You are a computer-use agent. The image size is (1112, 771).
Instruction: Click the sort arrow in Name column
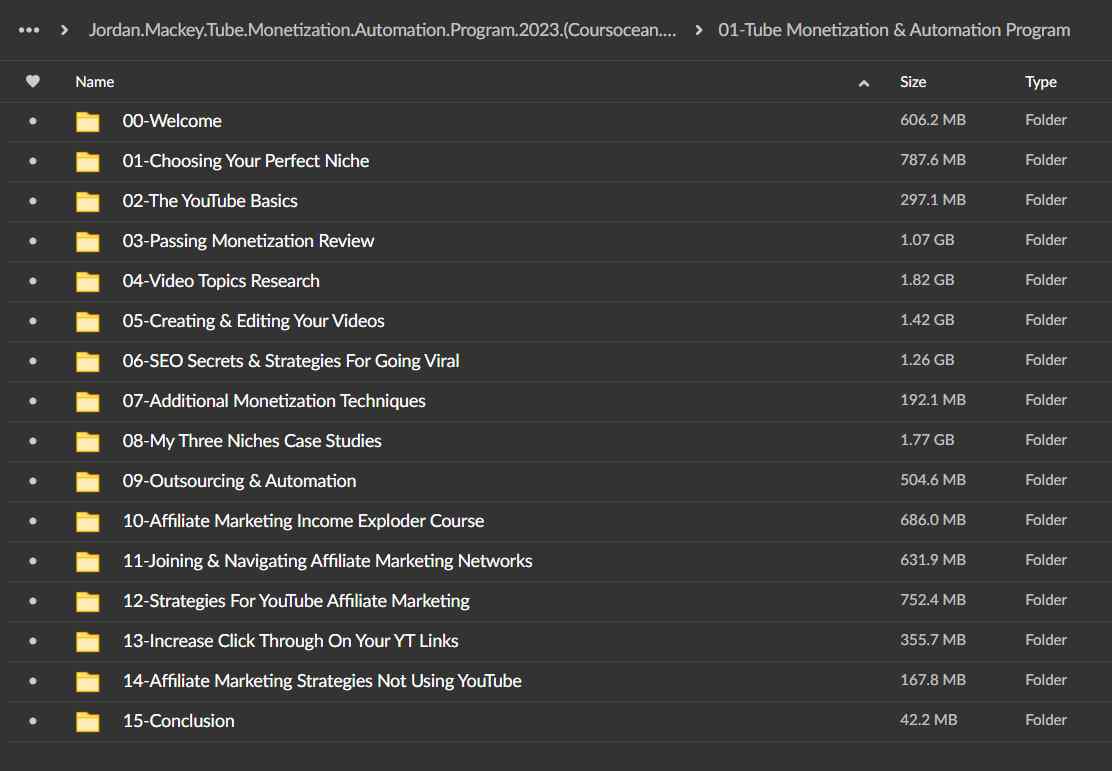tap(863, 83)
